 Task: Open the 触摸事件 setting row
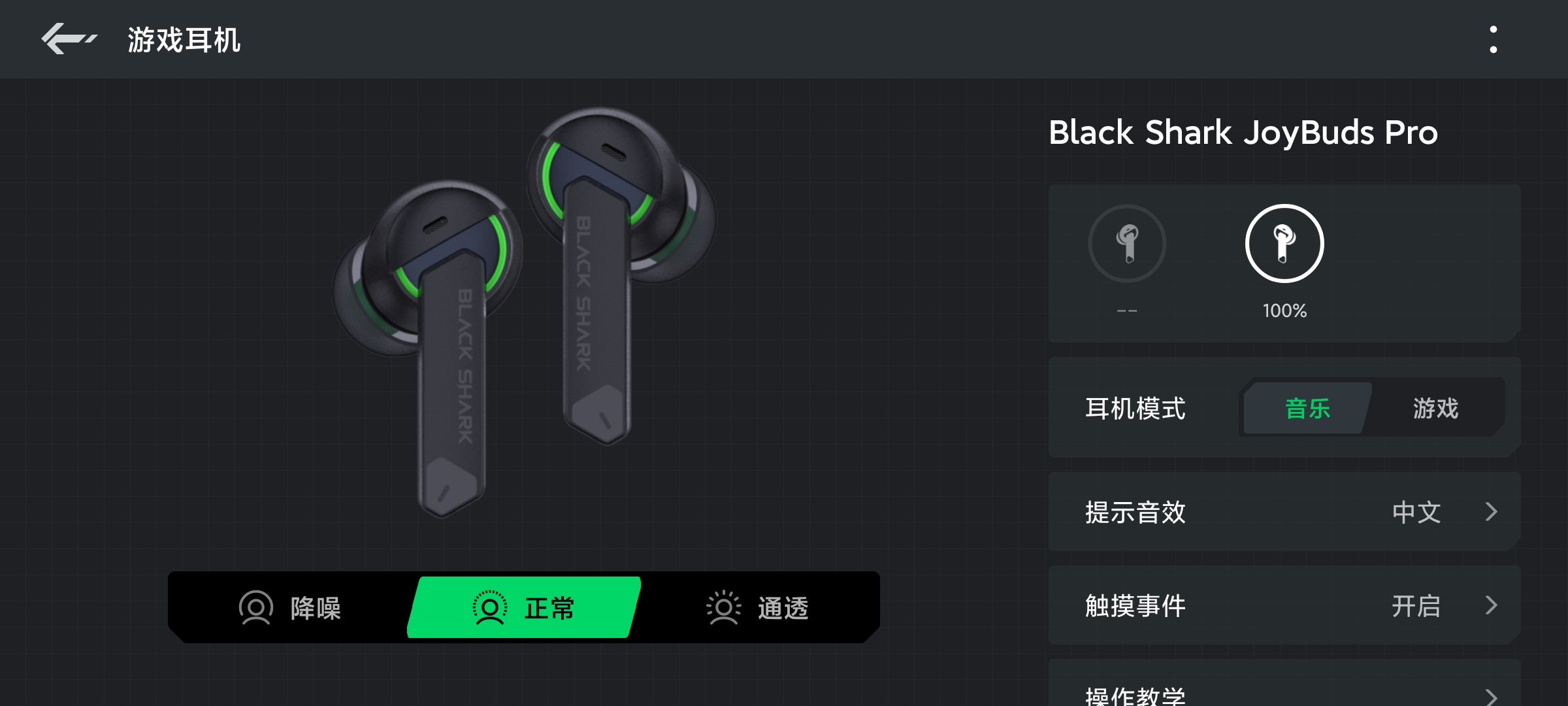pyautogui.click(x=1284, y=605)
